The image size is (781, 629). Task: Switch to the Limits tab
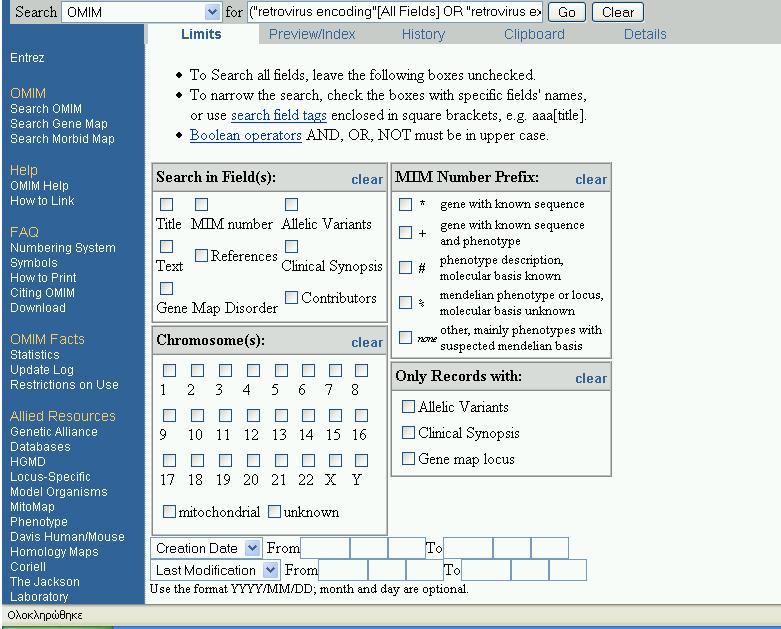coord(201,34)
